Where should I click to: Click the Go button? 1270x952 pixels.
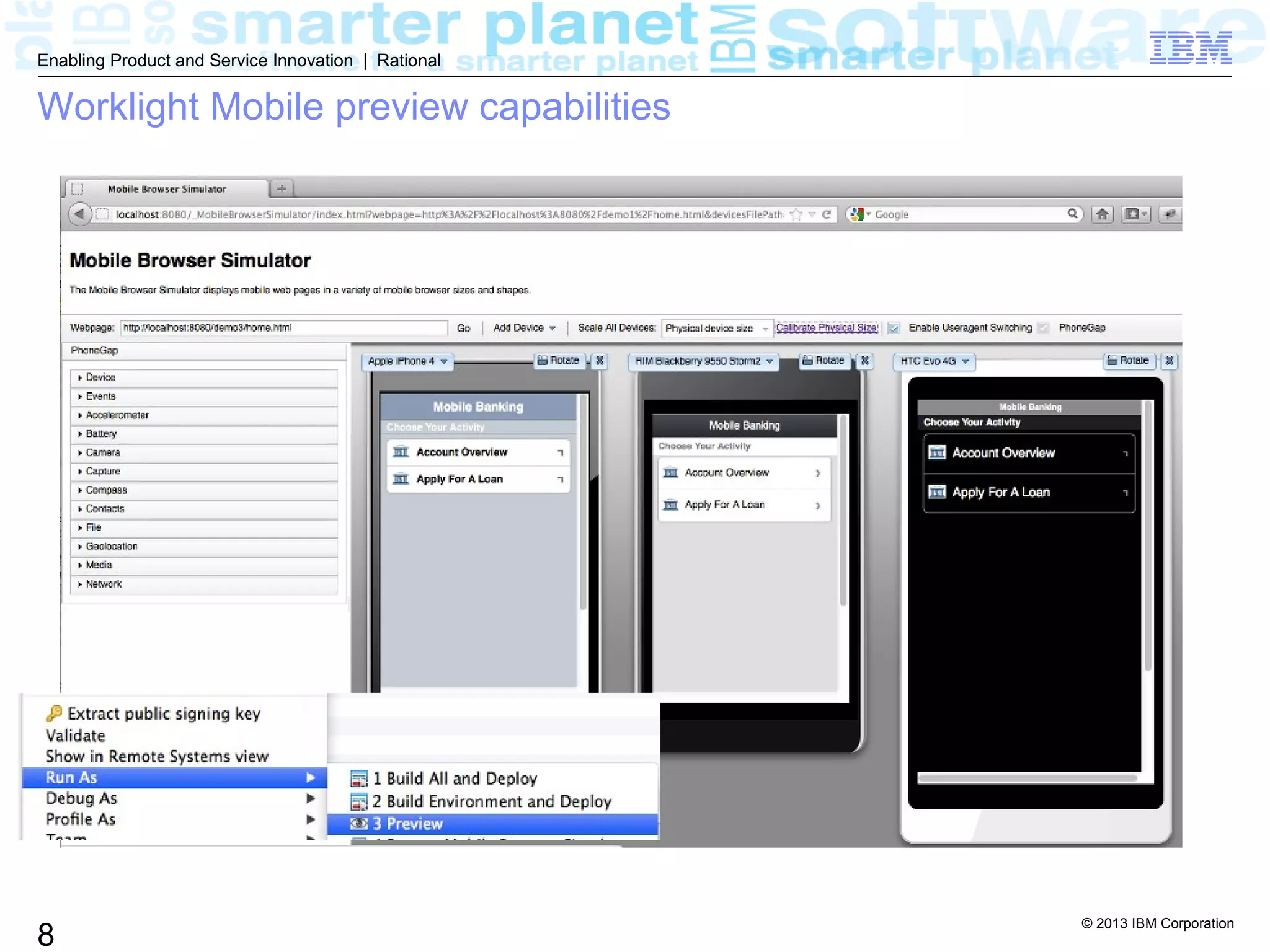[x=464, y=328]
